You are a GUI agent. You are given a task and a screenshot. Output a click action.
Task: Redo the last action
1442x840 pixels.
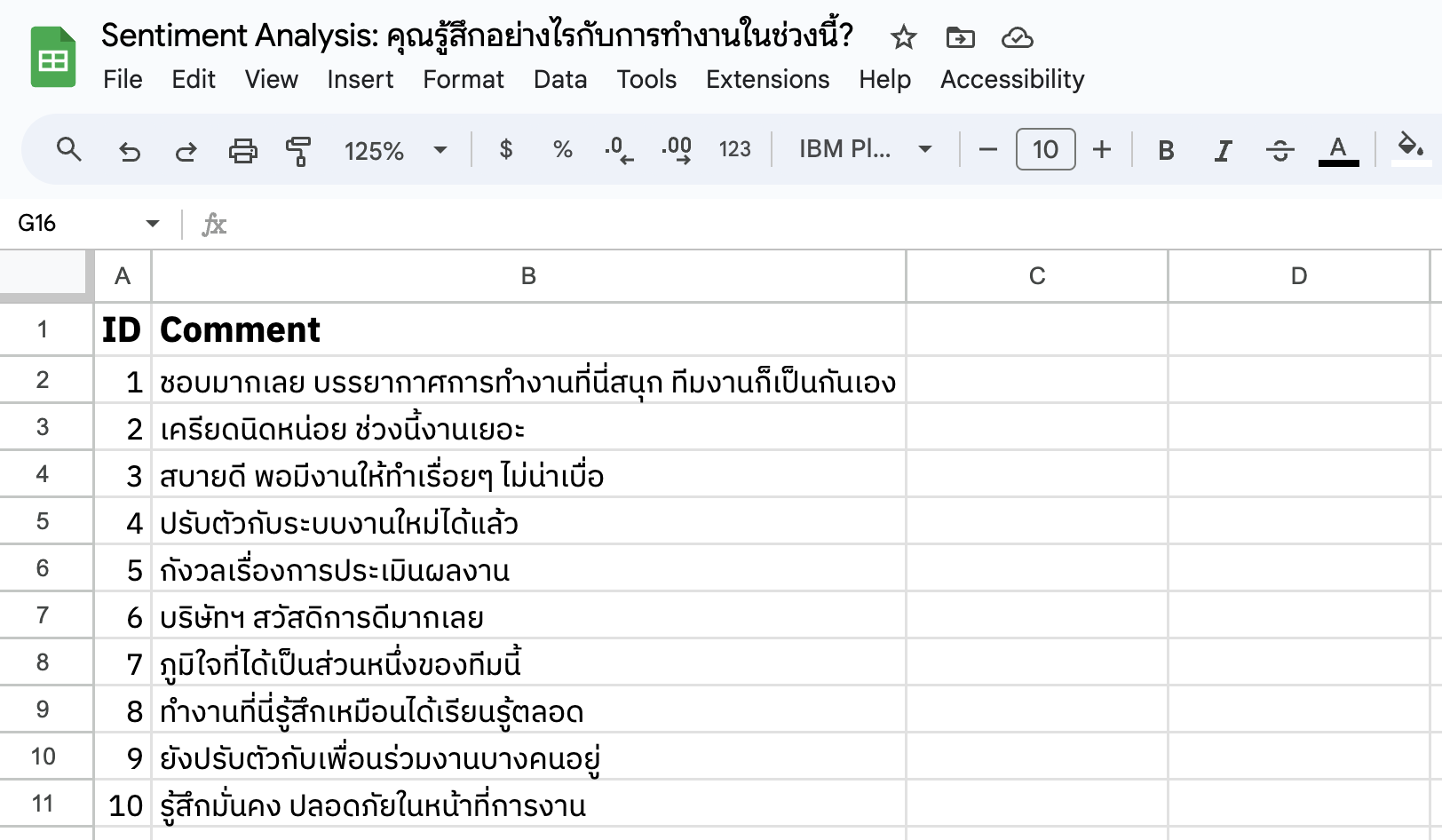click(x=186, y=149)
